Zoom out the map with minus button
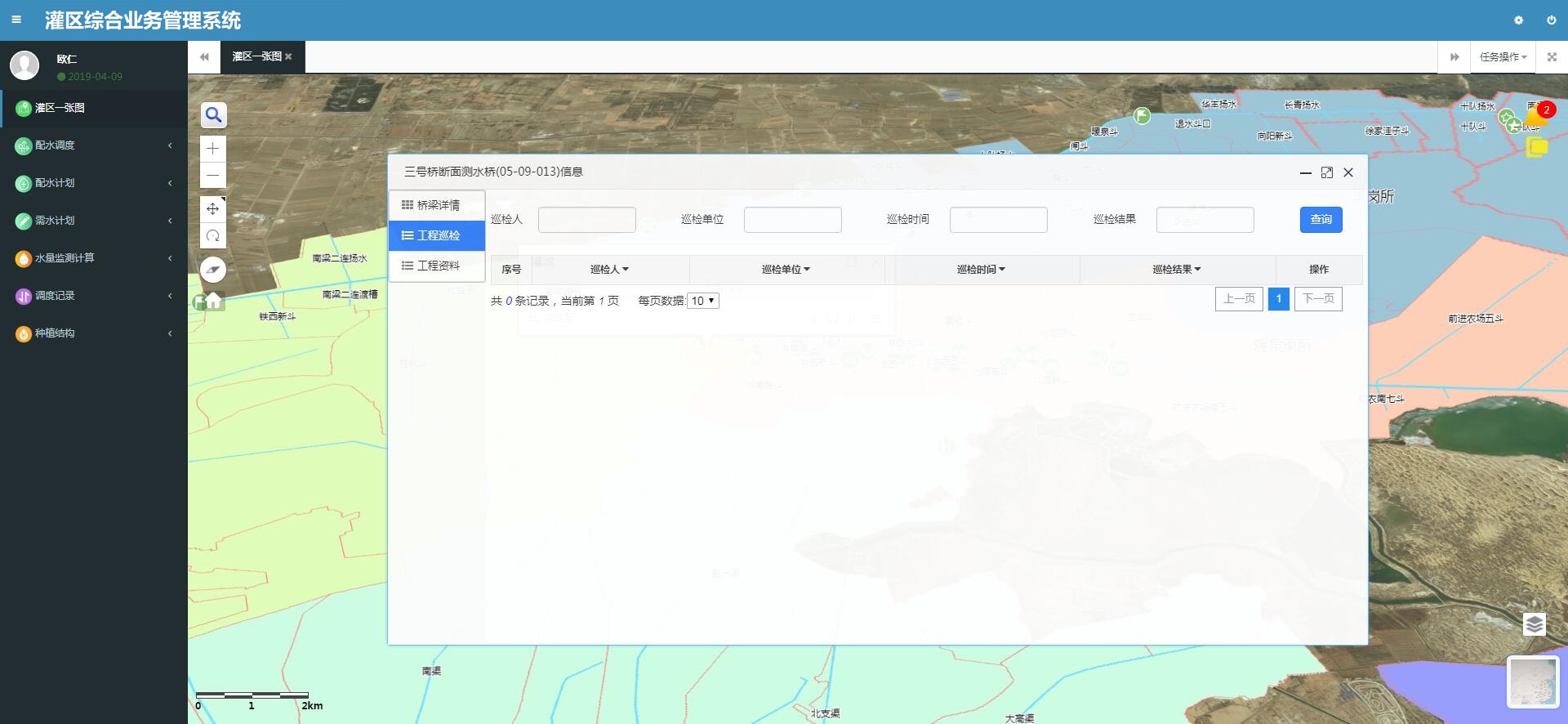 (212, 175)
